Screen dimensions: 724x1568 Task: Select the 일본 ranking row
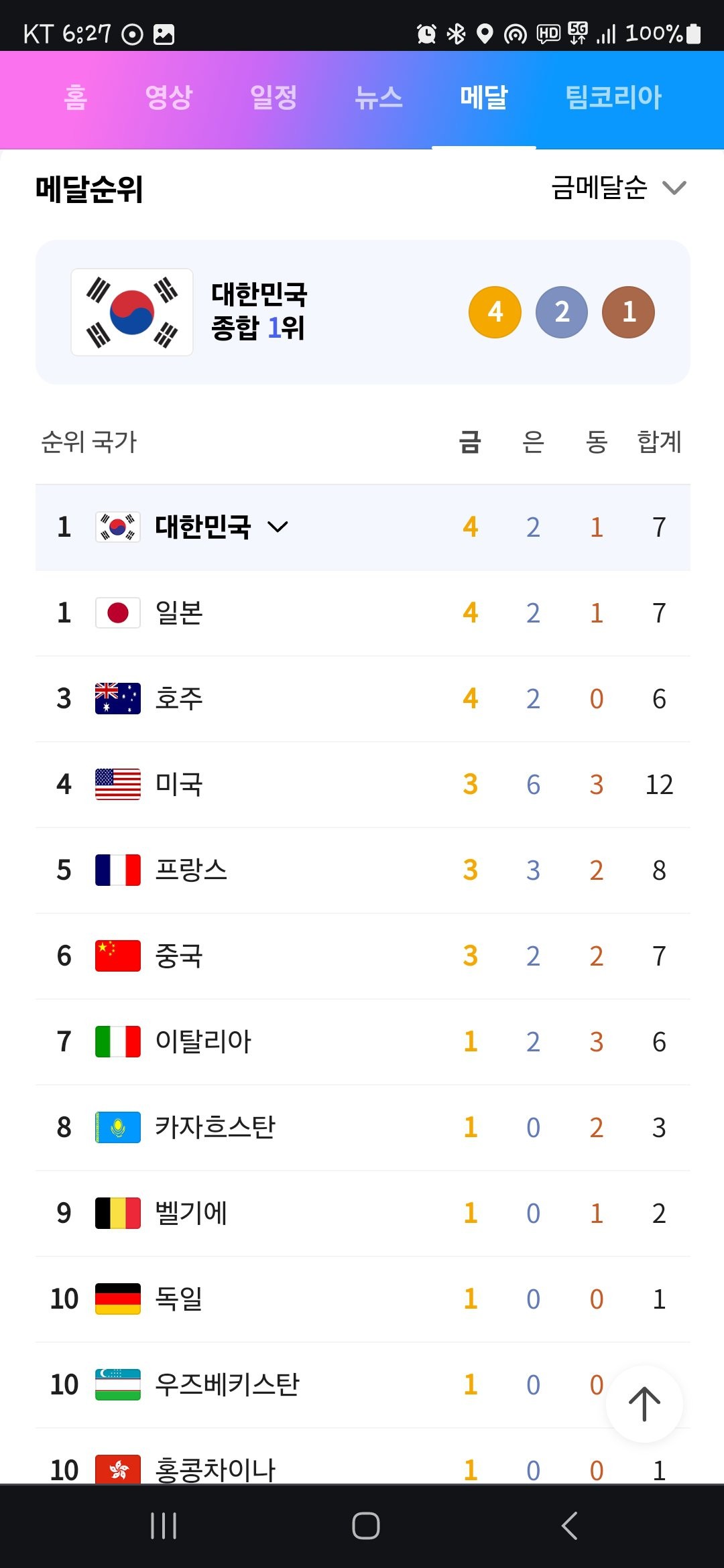[363, 613]
